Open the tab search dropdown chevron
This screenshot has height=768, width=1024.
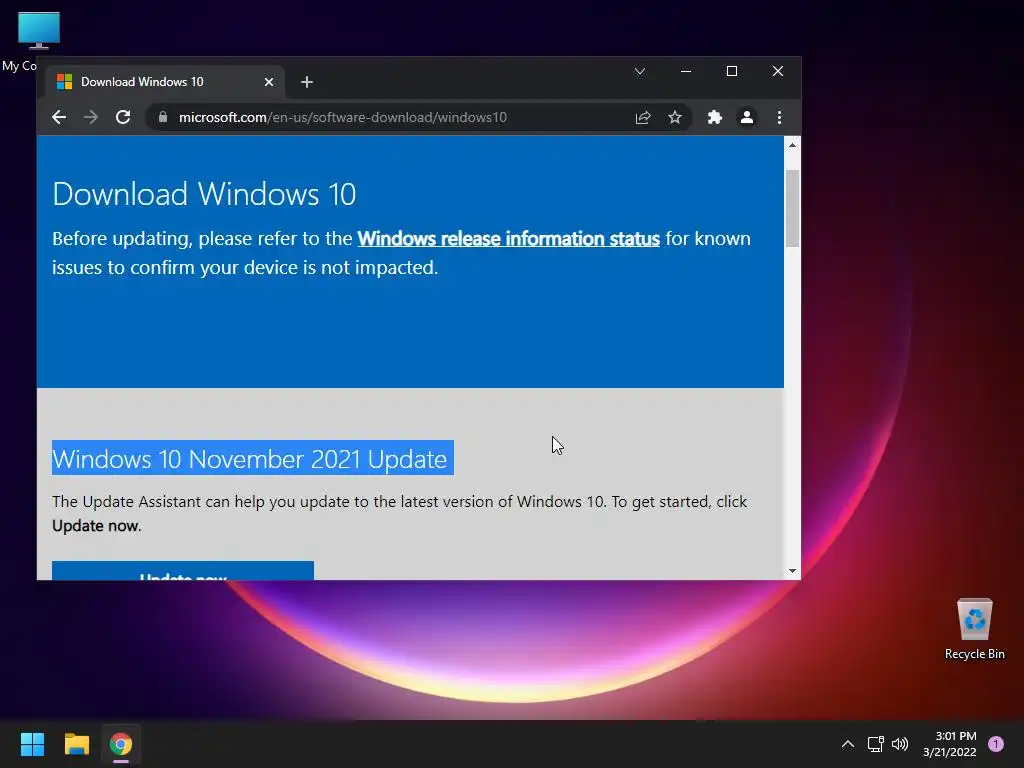pos(640,71)
